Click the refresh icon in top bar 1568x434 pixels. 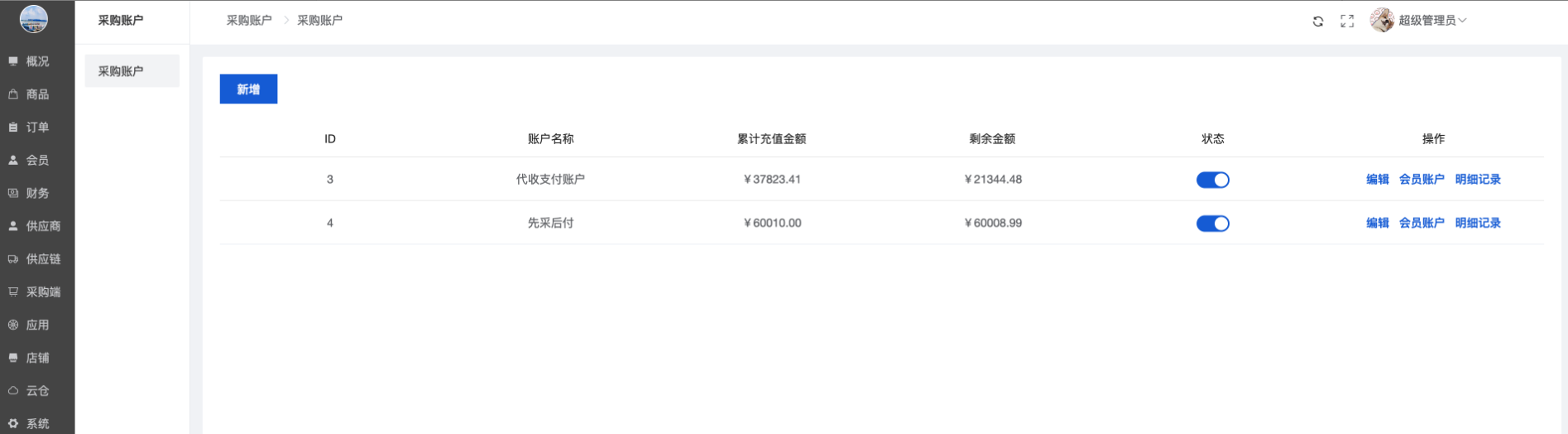tap(1317, 22)
